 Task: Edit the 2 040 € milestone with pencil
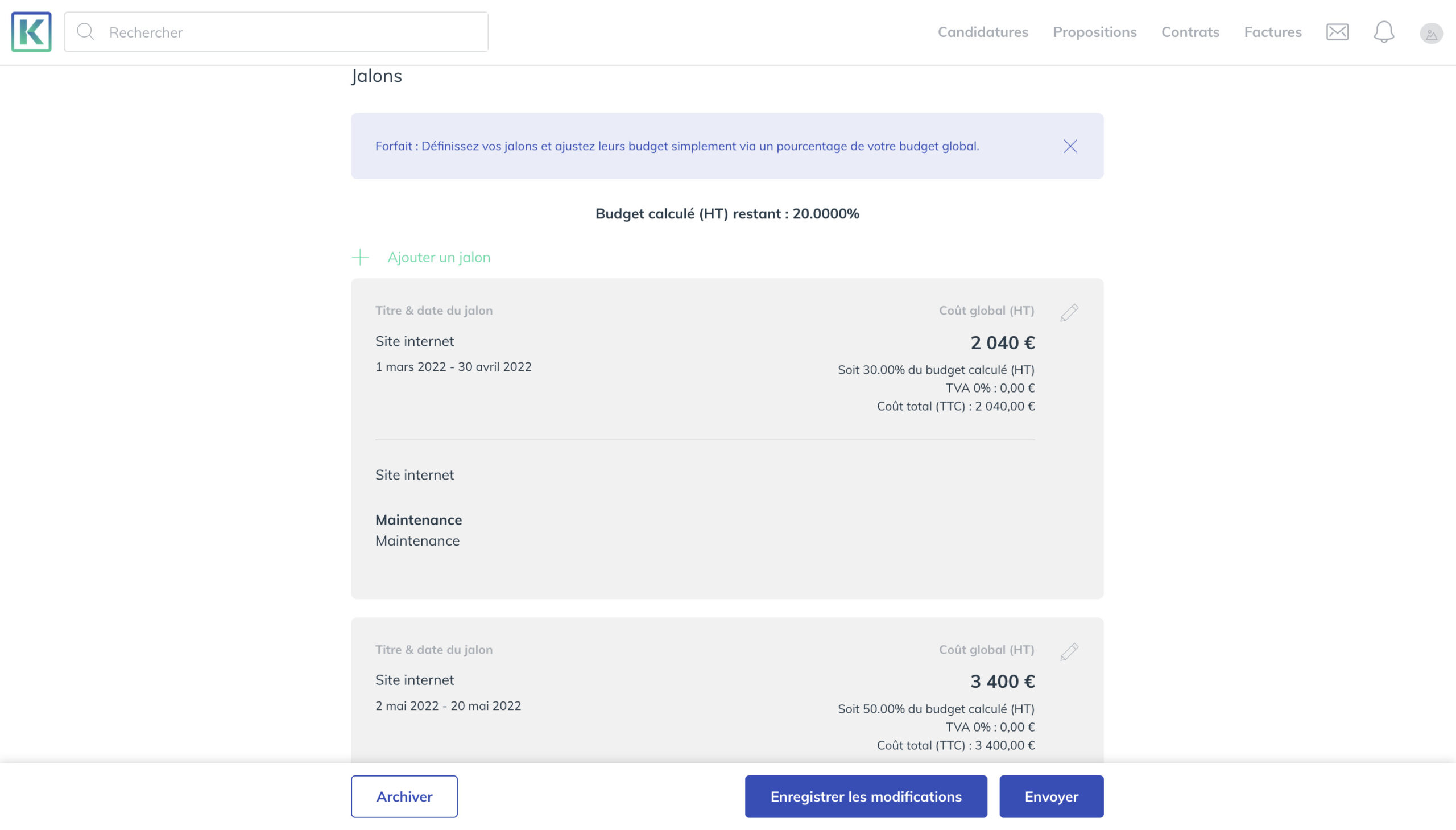pos(1069,312)
